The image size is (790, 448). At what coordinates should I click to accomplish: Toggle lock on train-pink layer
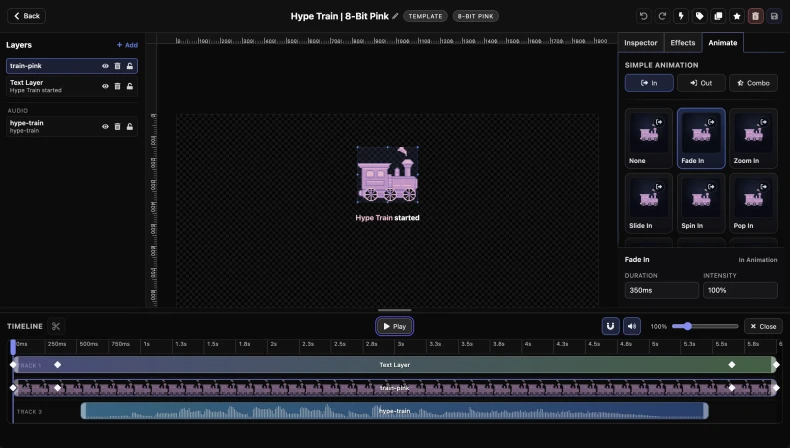coord(130,66)
